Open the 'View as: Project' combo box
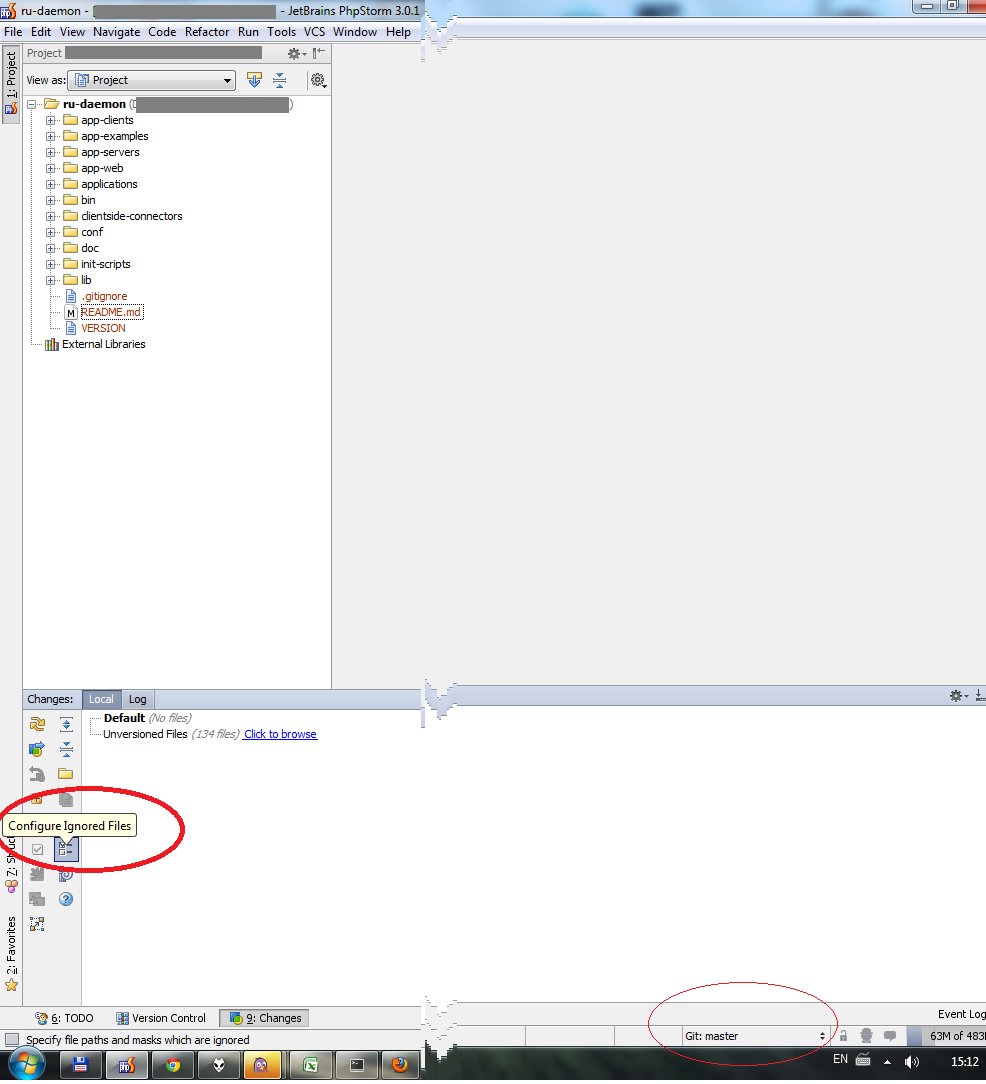The width and height of the screenshot is (986, 1084). (x=151, y=80)
